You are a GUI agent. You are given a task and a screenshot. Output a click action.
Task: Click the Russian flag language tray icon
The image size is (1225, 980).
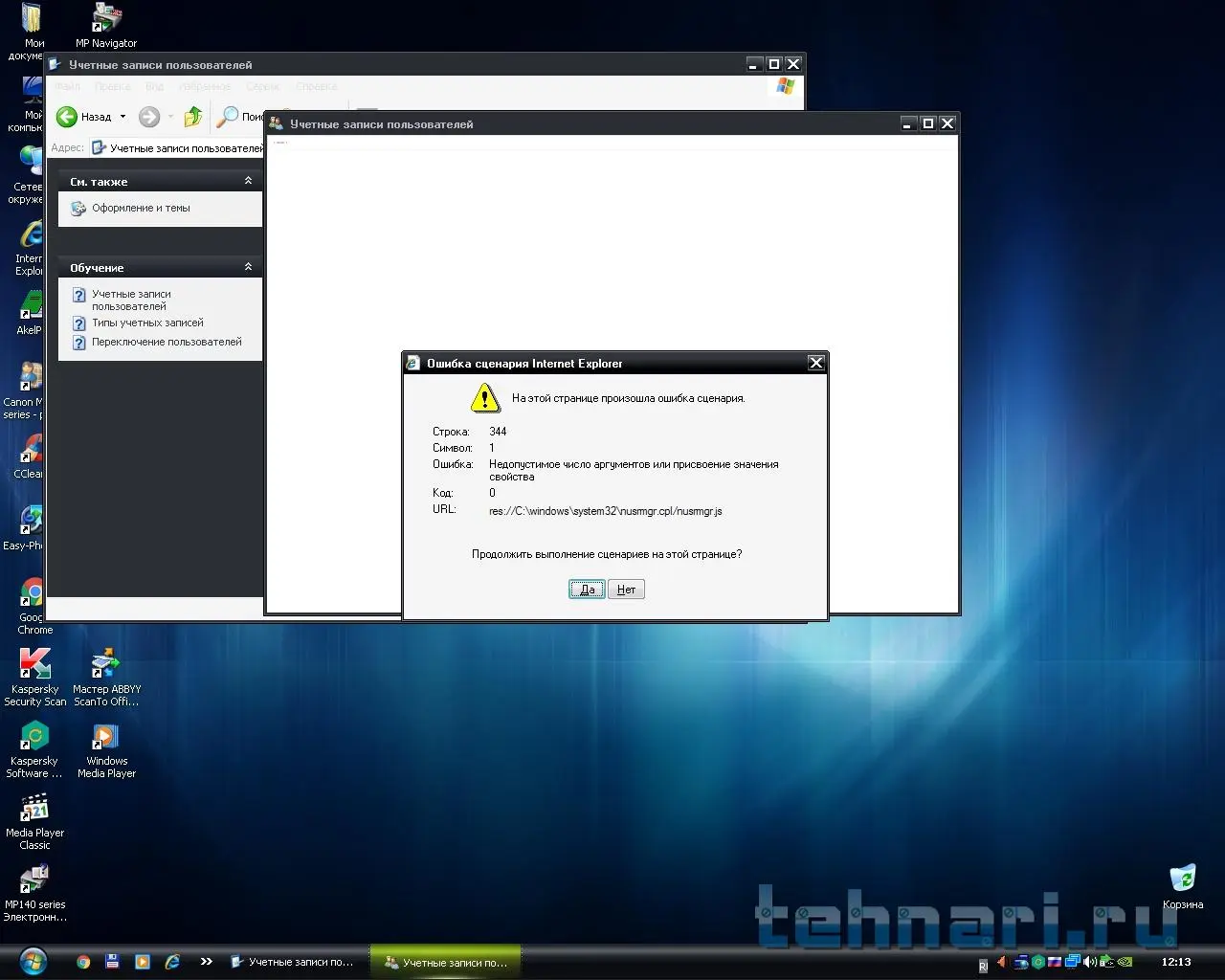coord(1055,962)
